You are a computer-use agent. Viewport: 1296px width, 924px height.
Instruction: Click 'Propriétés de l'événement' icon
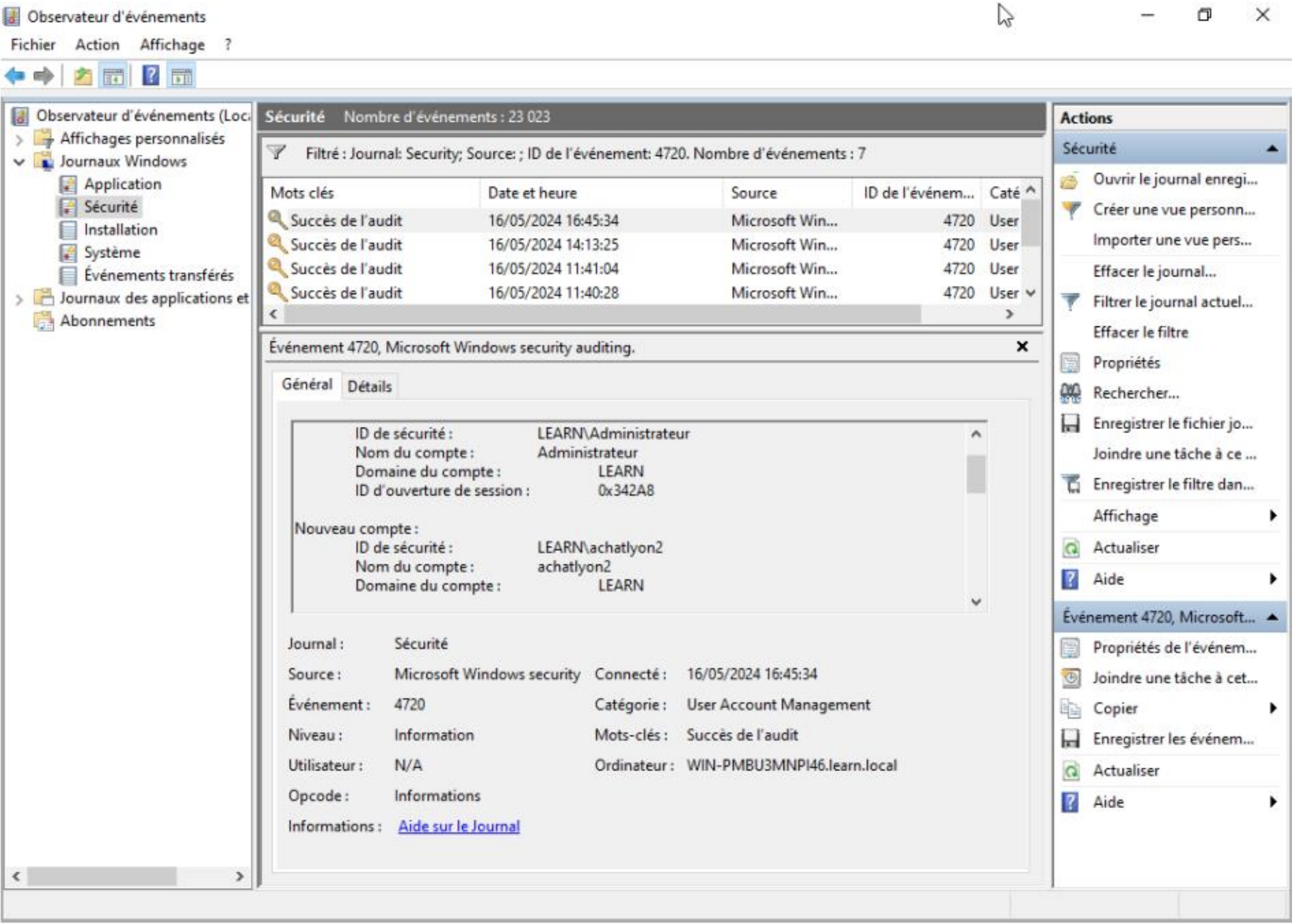[1071, 648]
